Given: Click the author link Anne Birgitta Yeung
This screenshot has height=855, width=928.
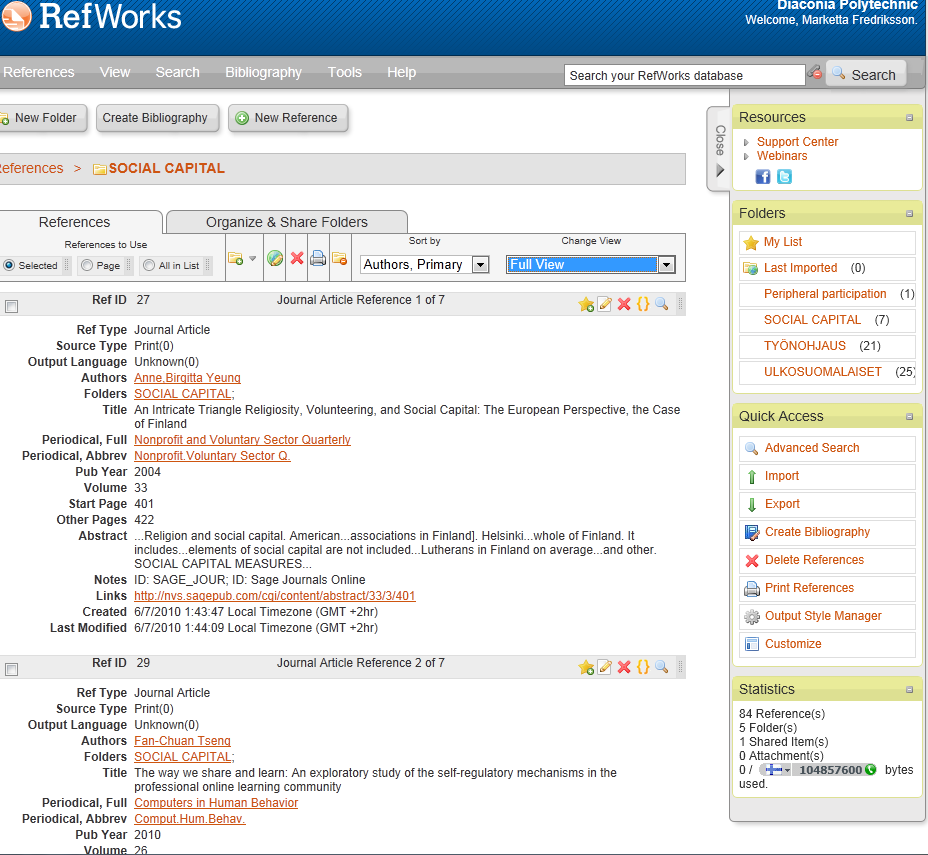Looking at the screenshot, I should (187, 378).
